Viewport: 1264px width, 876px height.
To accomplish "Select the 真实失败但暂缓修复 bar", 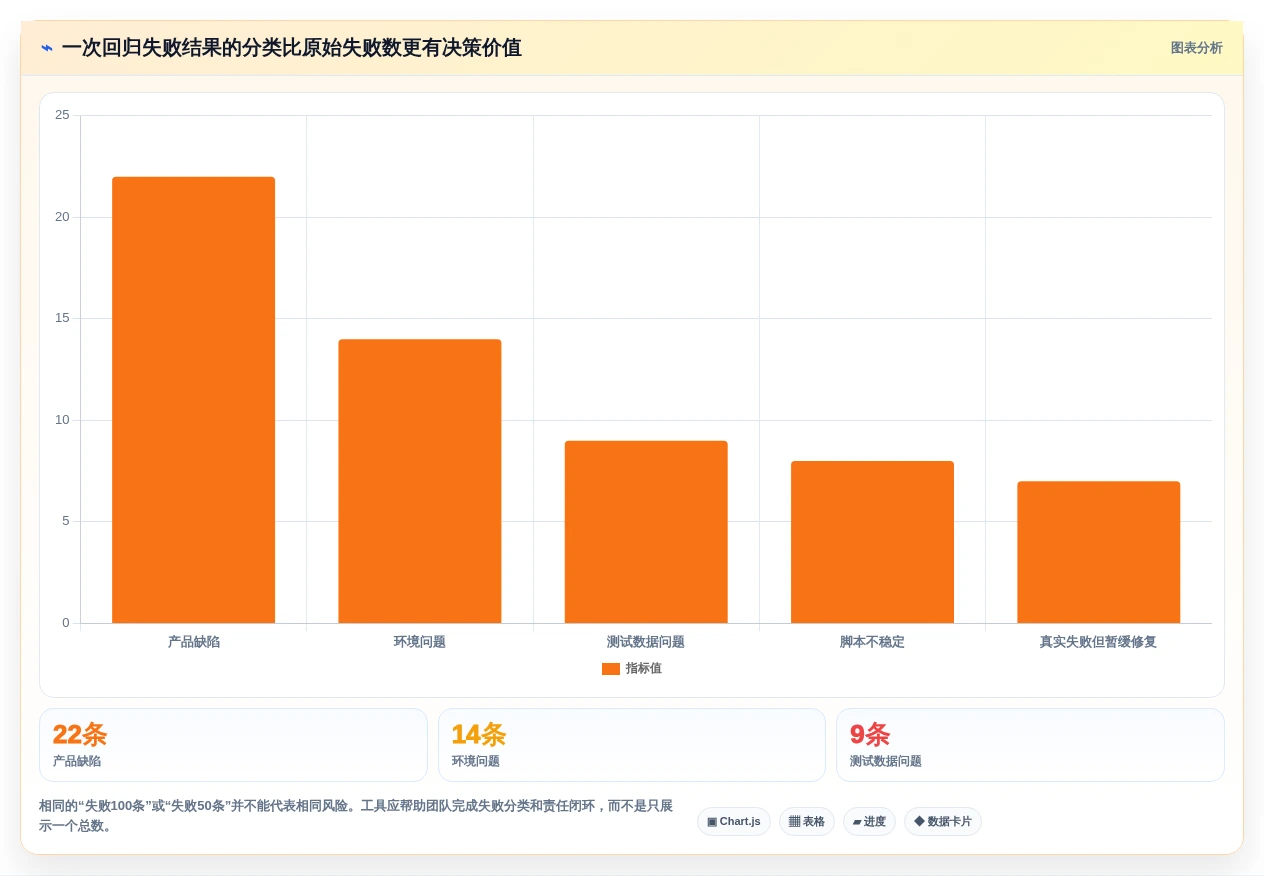I will pos(1099,552).
